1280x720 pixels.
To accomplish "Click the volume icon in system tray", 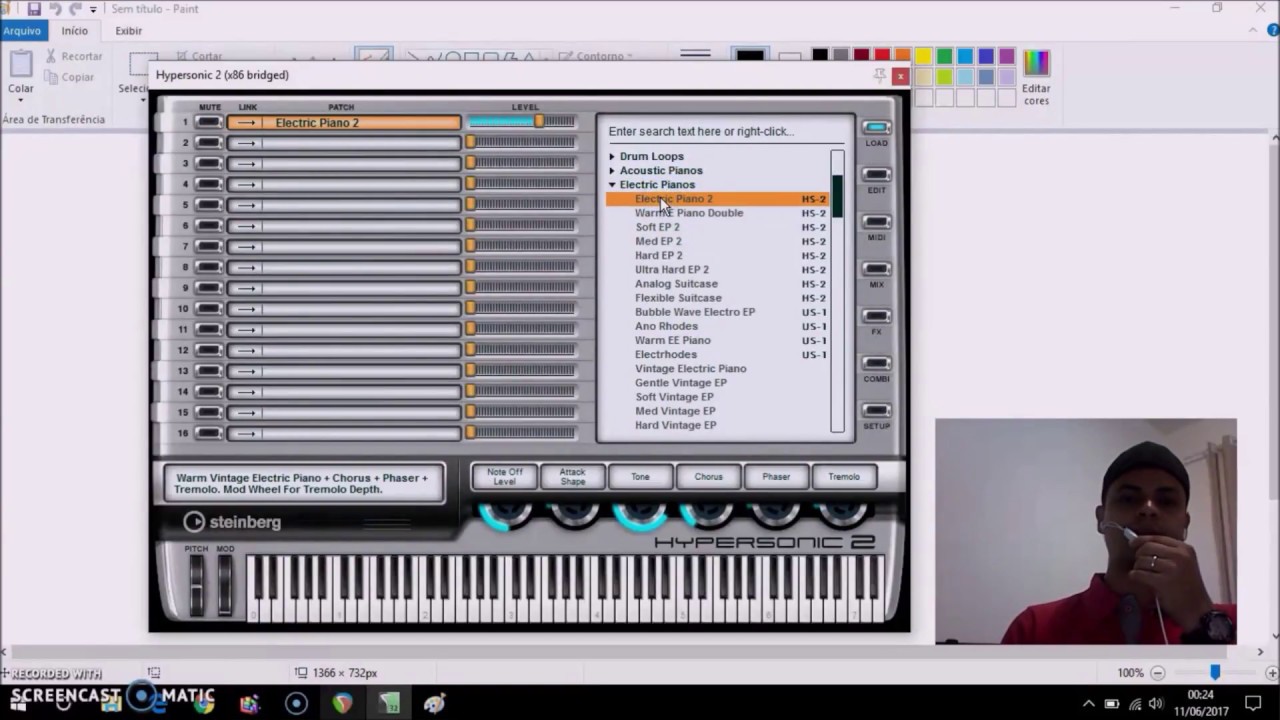I will pos(1156,703).
